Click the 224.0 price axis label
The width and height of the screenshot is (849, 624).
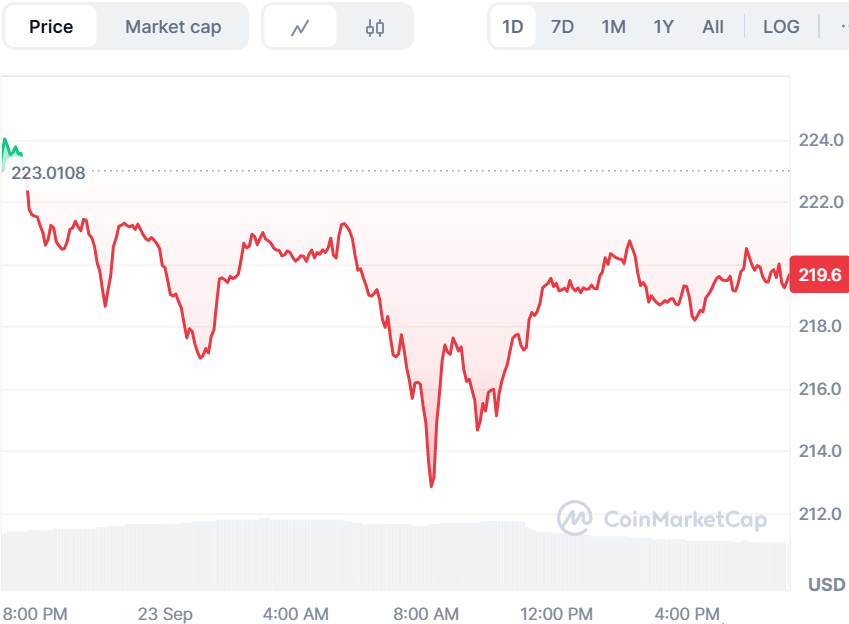(820, 140)
